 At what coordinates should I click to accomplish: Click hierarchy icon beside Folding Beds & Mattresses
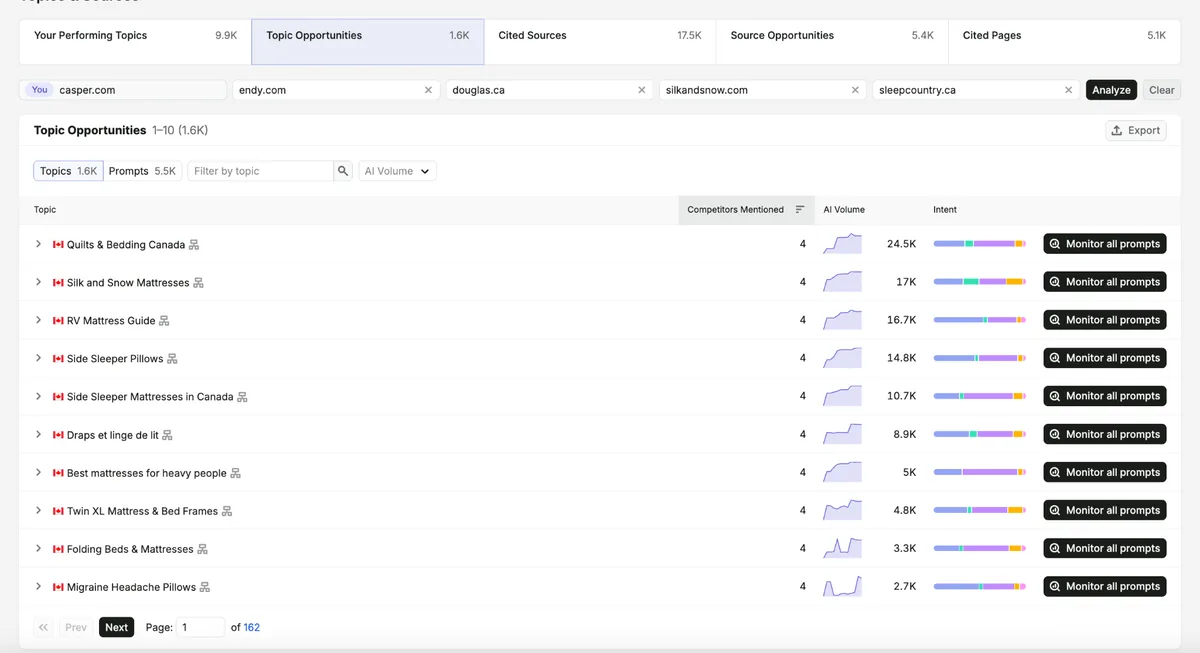coord(202,549)
